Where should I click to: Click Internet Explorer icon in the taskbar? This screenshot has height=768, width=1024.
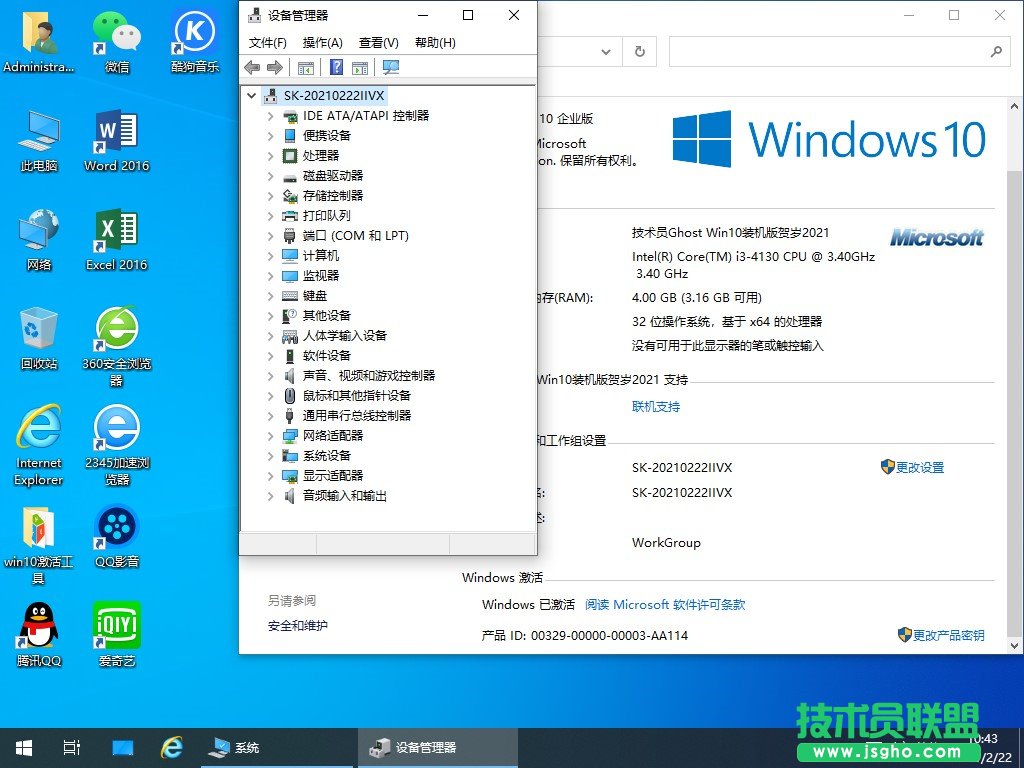click(172, 747)
